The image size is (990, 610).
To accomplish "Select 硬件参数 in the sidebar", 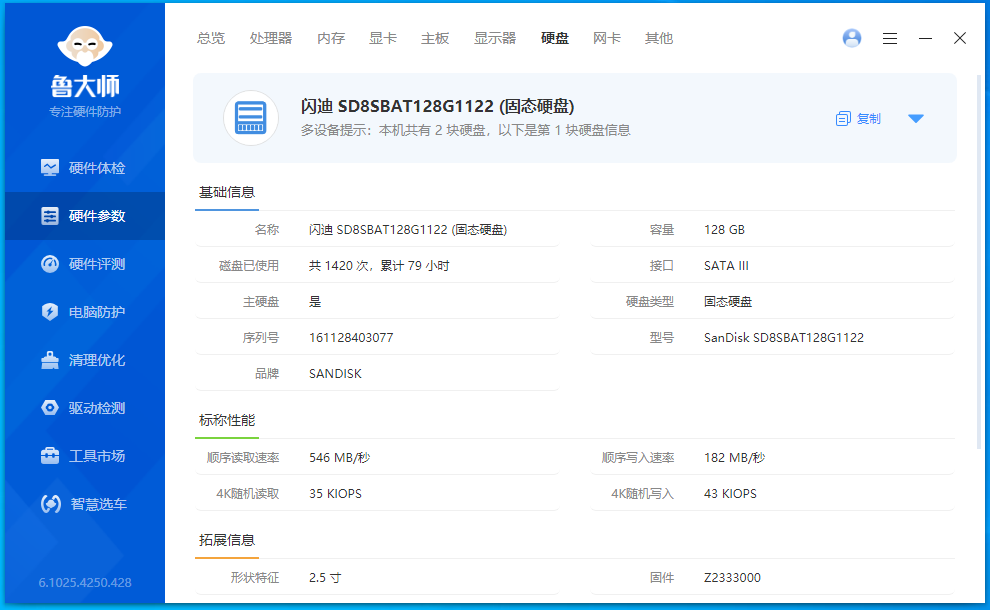I will click(x=85, y=216).
